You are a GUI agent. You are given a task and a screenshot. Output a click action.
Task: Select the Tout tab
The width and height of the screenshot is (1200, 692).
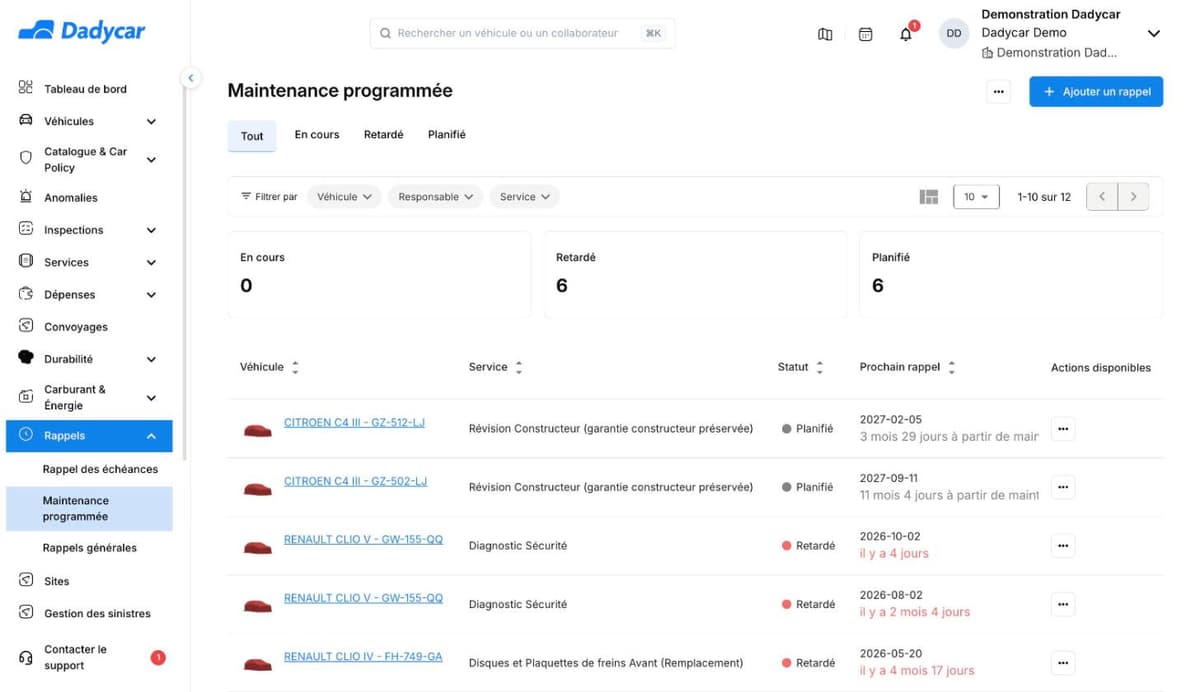(x=252, y=136)
